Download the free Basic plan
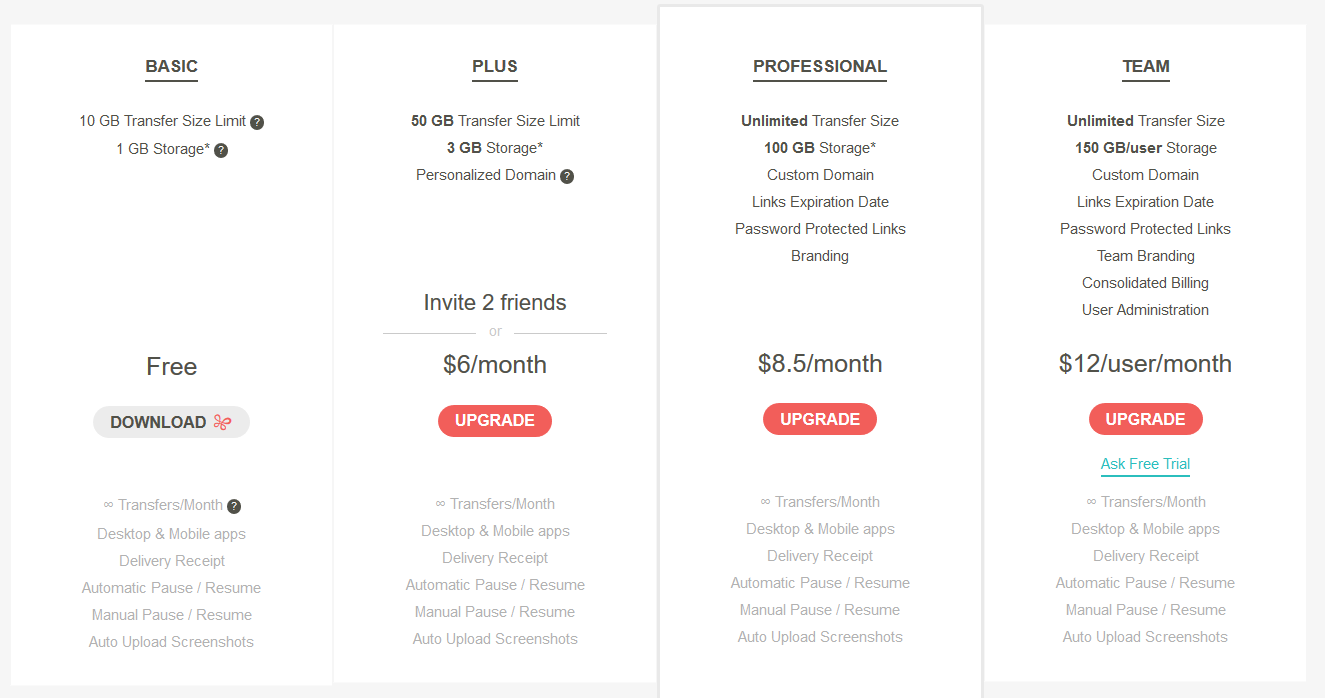1325x698 pixels. click(170, 422)
